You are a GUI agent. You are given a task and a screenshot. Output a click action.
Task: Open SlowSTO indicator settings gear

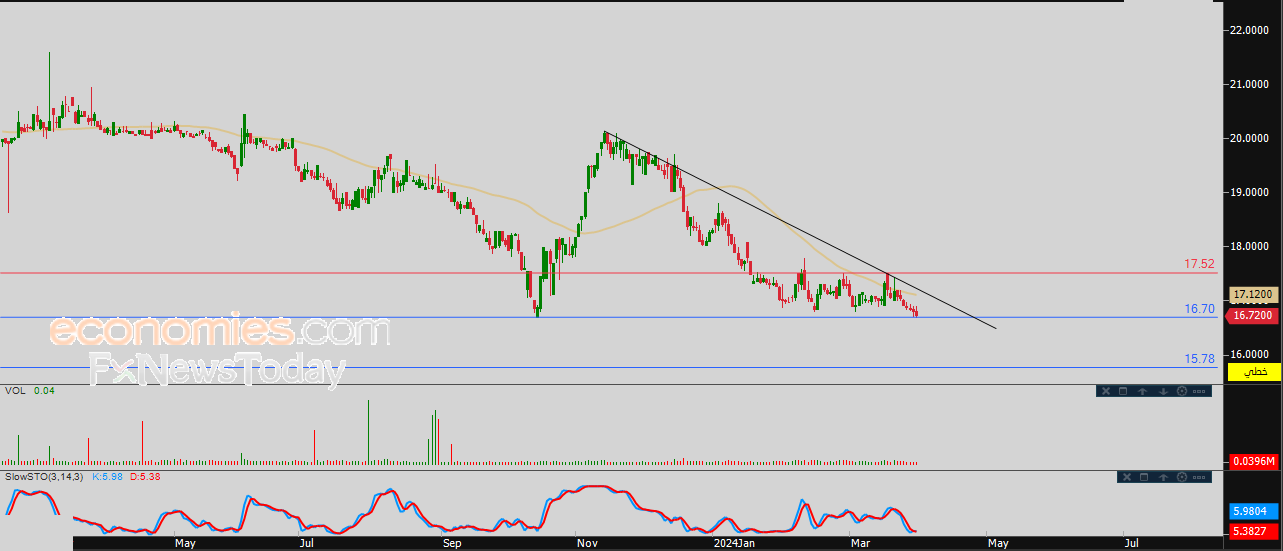(1182, 477)
